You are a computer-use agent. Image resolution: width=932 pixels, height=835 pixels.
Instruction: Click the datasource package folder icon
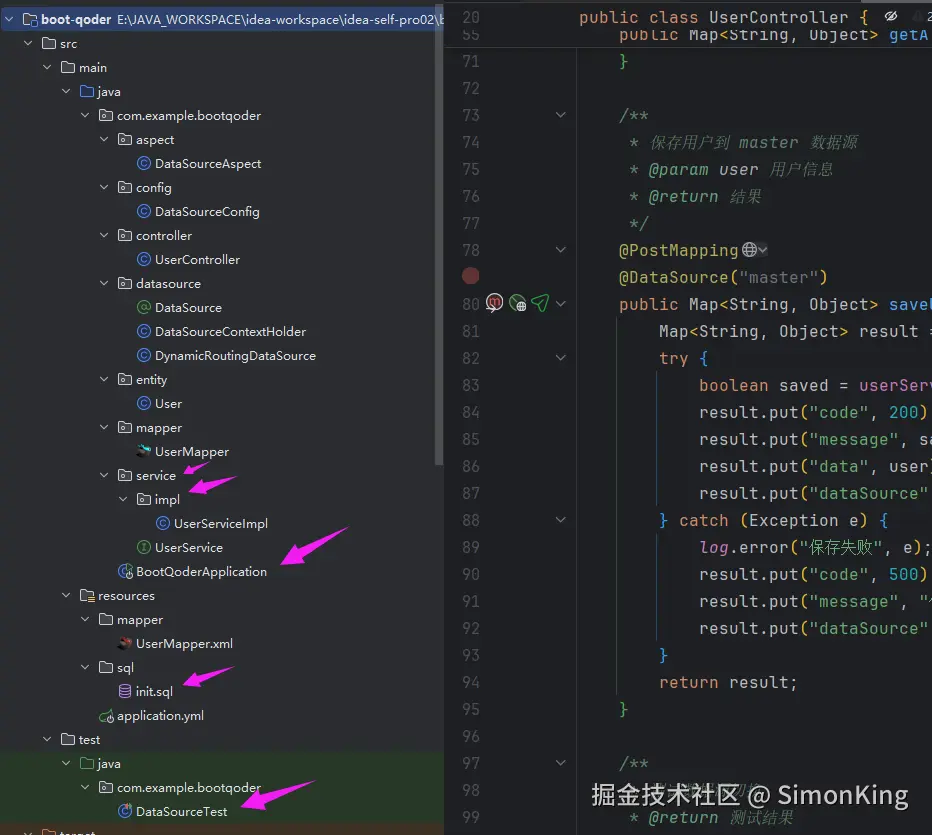[x=125, y=283]
